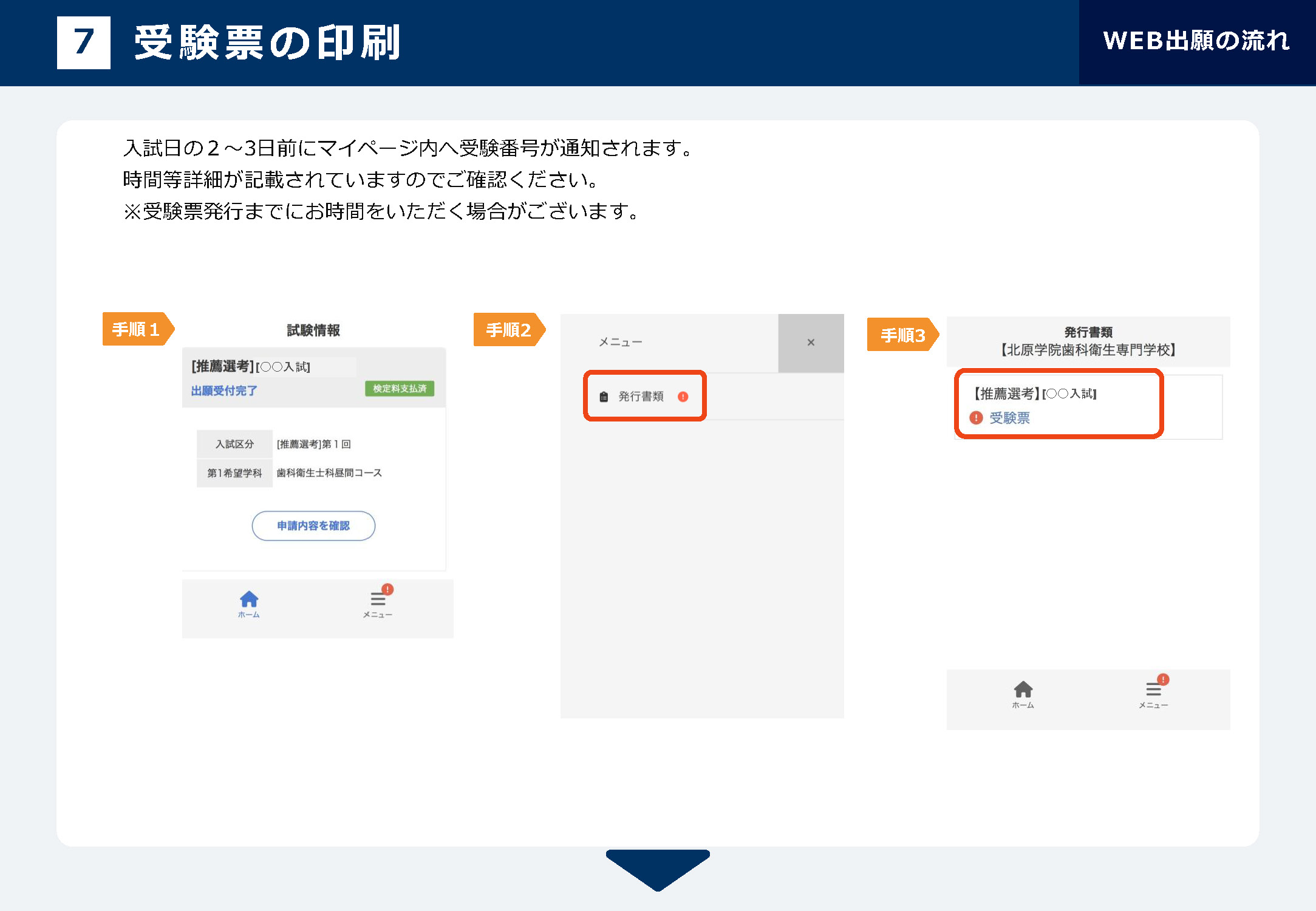Image resolution: width=1316 pixels, height=911 pixels.
Task: Click the 申請内容を確認 button
Action: 313,526
